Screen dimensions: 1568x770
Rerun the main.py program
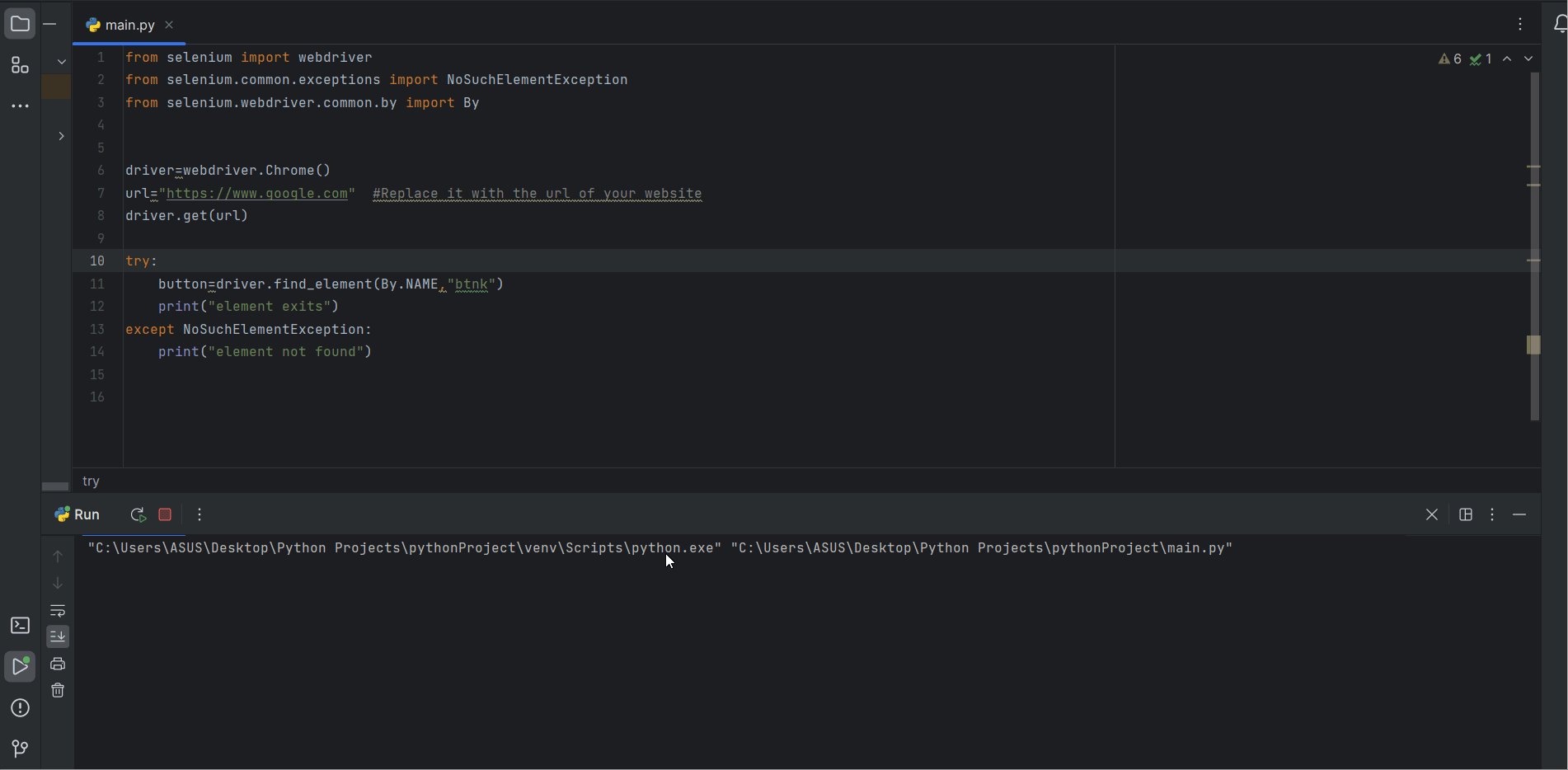click(x=138, y=514)
